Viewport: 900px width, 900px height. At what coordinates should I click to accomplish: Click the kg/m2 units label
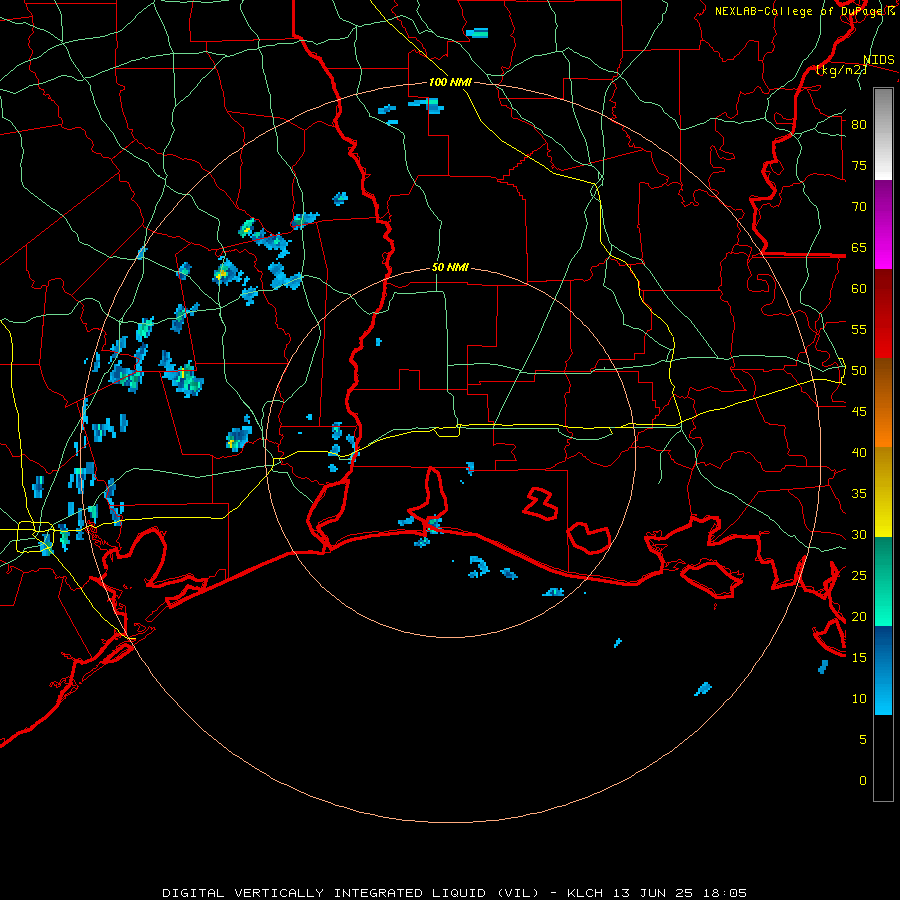[x=841, y=70]
